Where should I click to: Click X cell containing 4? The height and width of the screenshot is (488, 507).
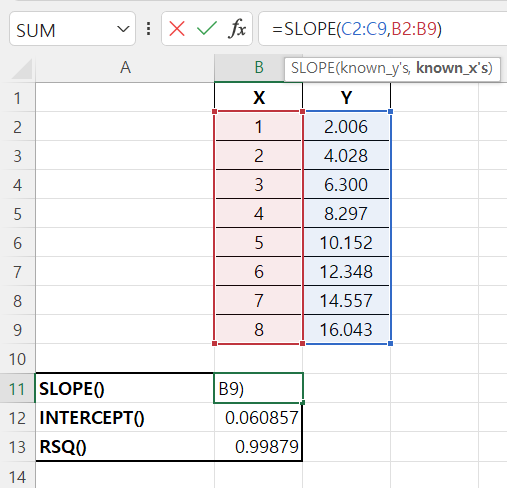pos(259,214)
